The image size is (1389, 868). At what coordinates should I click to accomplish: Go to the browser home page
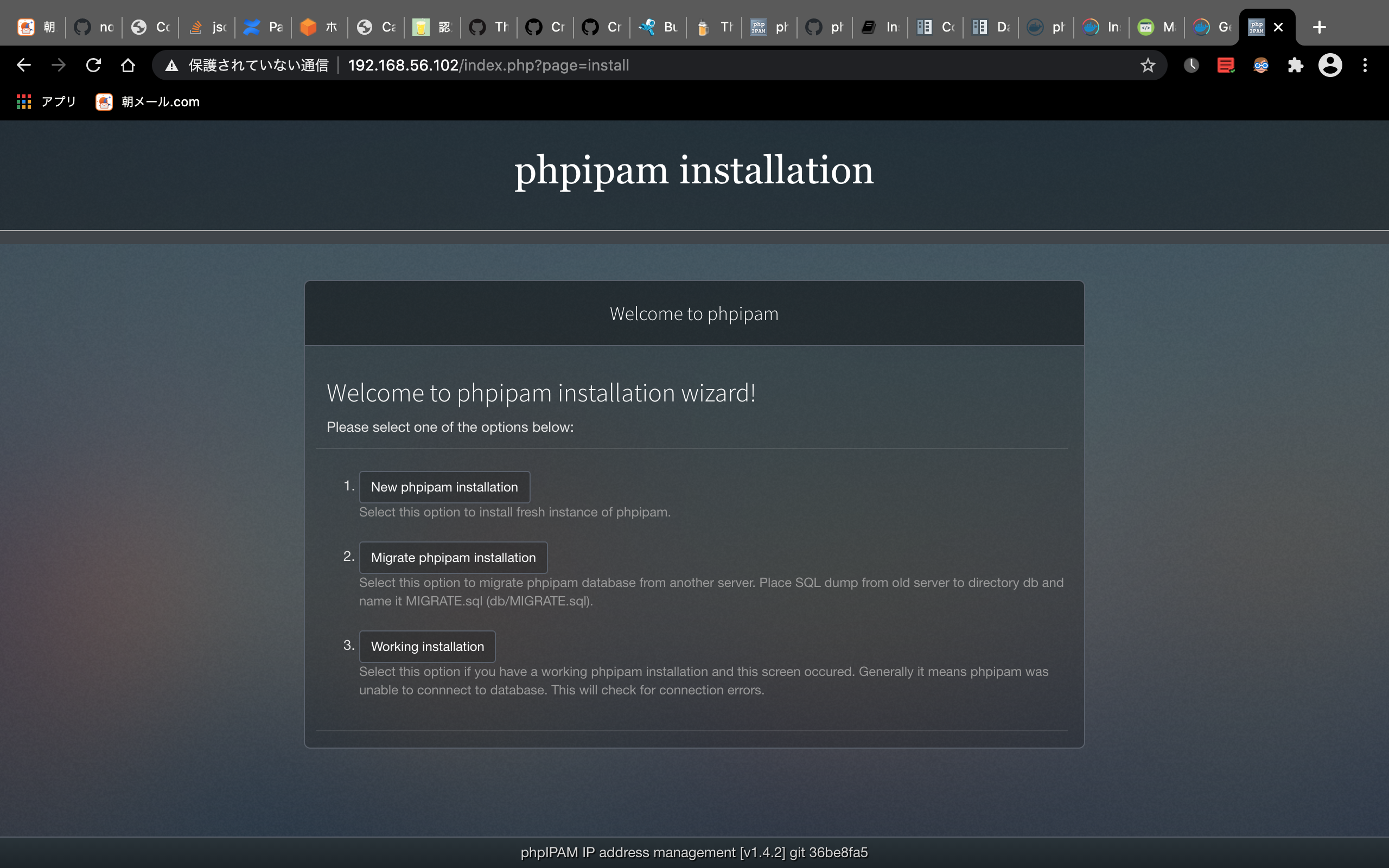(x=128, y=65)
